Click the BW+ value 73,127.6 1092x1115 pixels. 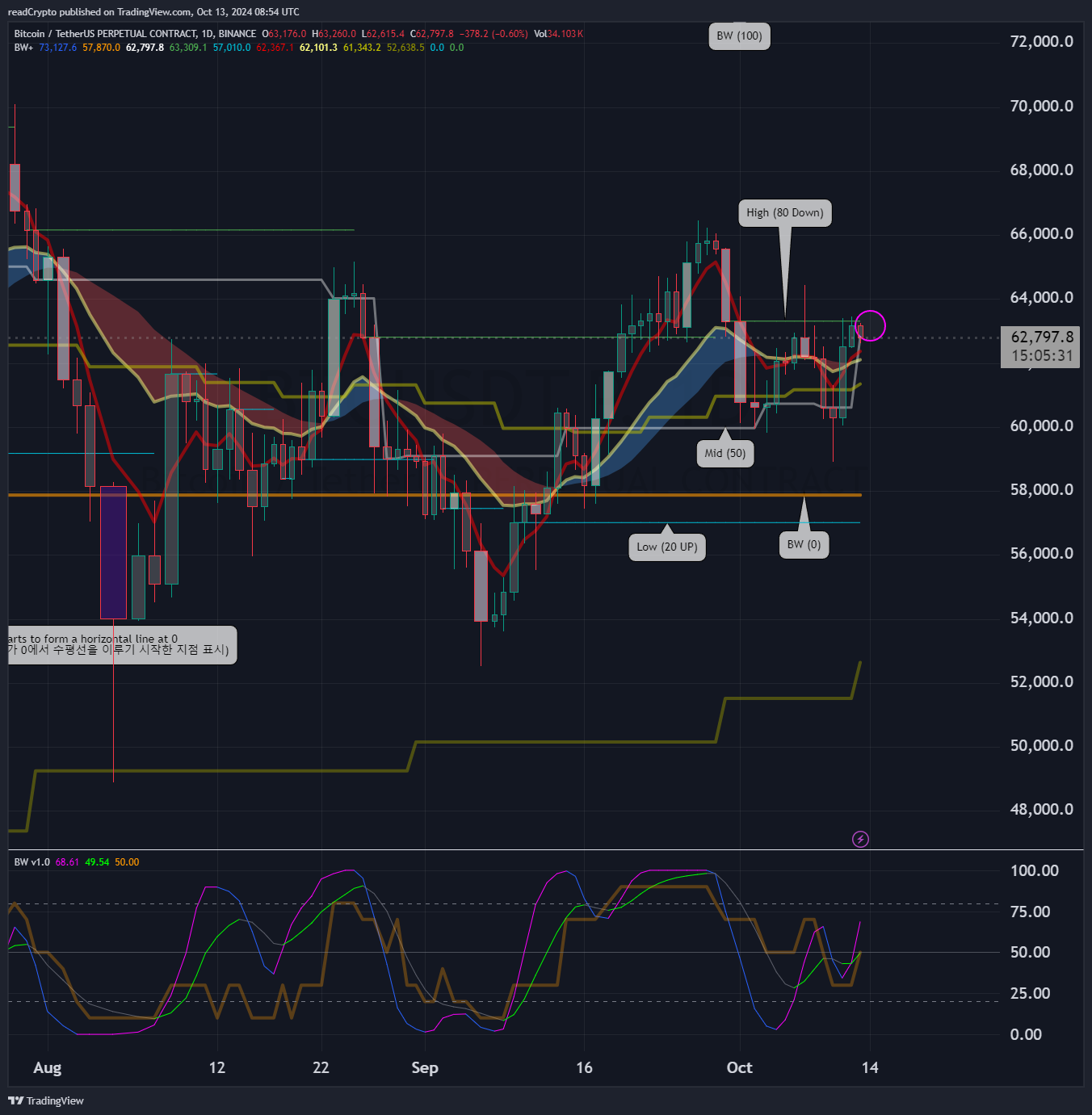[x=58, y=48]
